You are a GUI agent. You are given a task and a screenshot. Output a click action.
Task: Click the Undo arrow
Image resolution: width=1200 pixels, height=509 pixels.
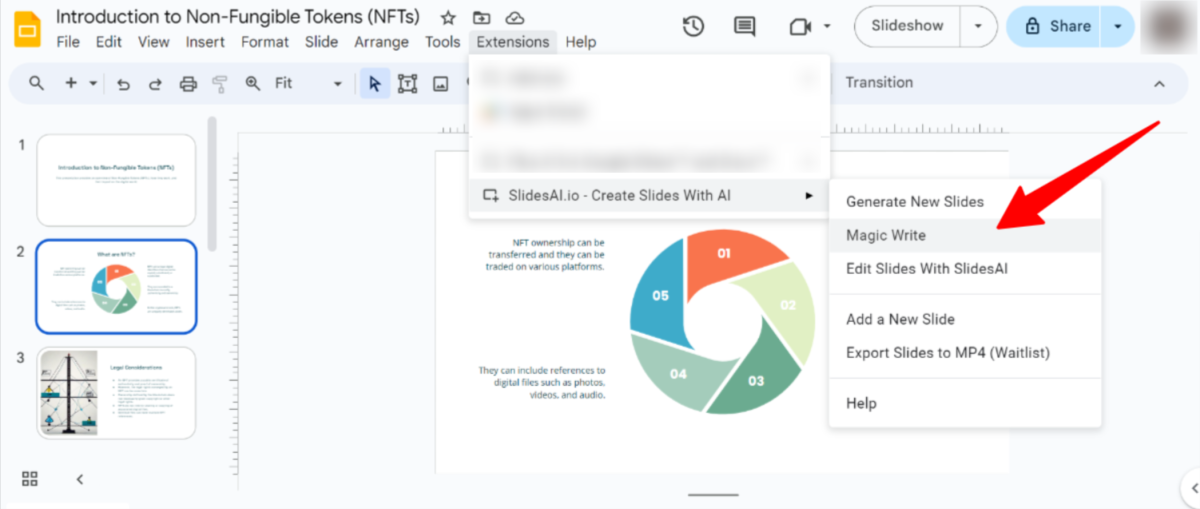coord(123,84)
